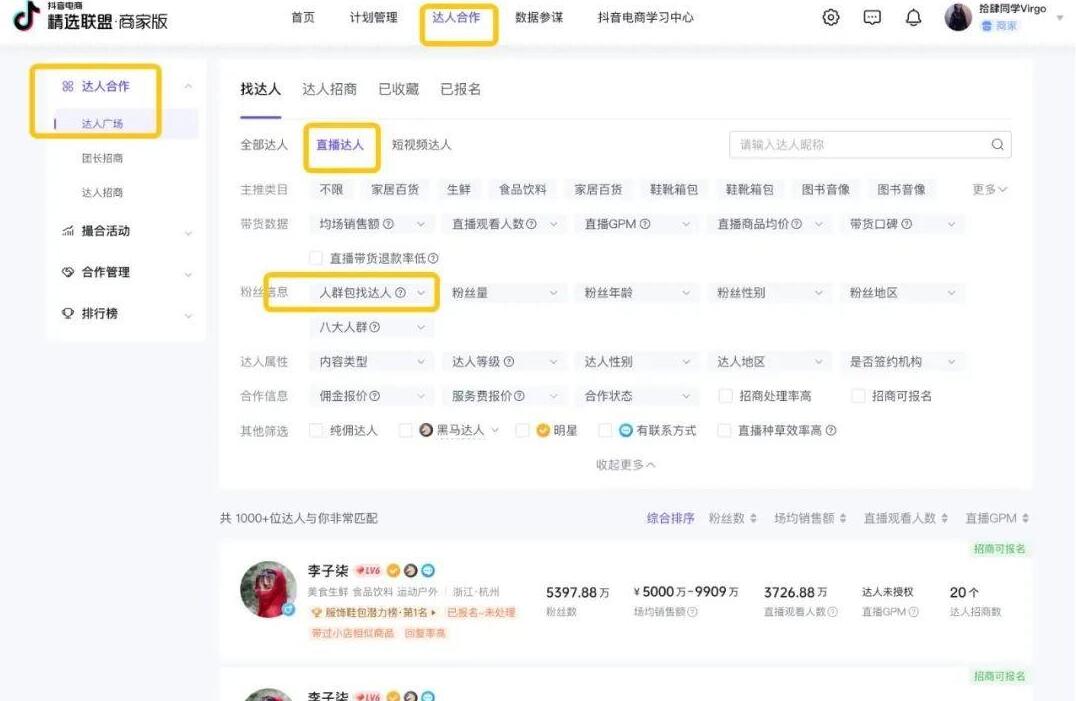Viewport: 1076px width, 701px height.
Task: Check the 招商处理率高 checkbox
Action: pos(725,396)
